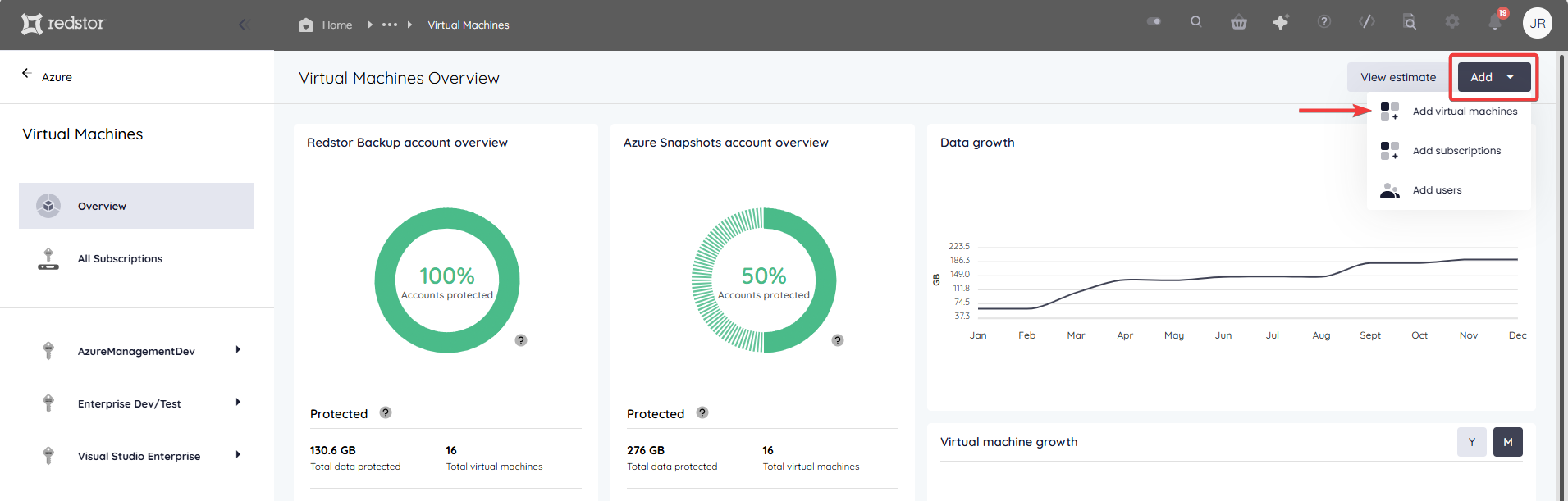The height and width of the screenshot is (501, 1568).
Task: Click Azure Snapshots account overview heading
Action: (726, 143)
